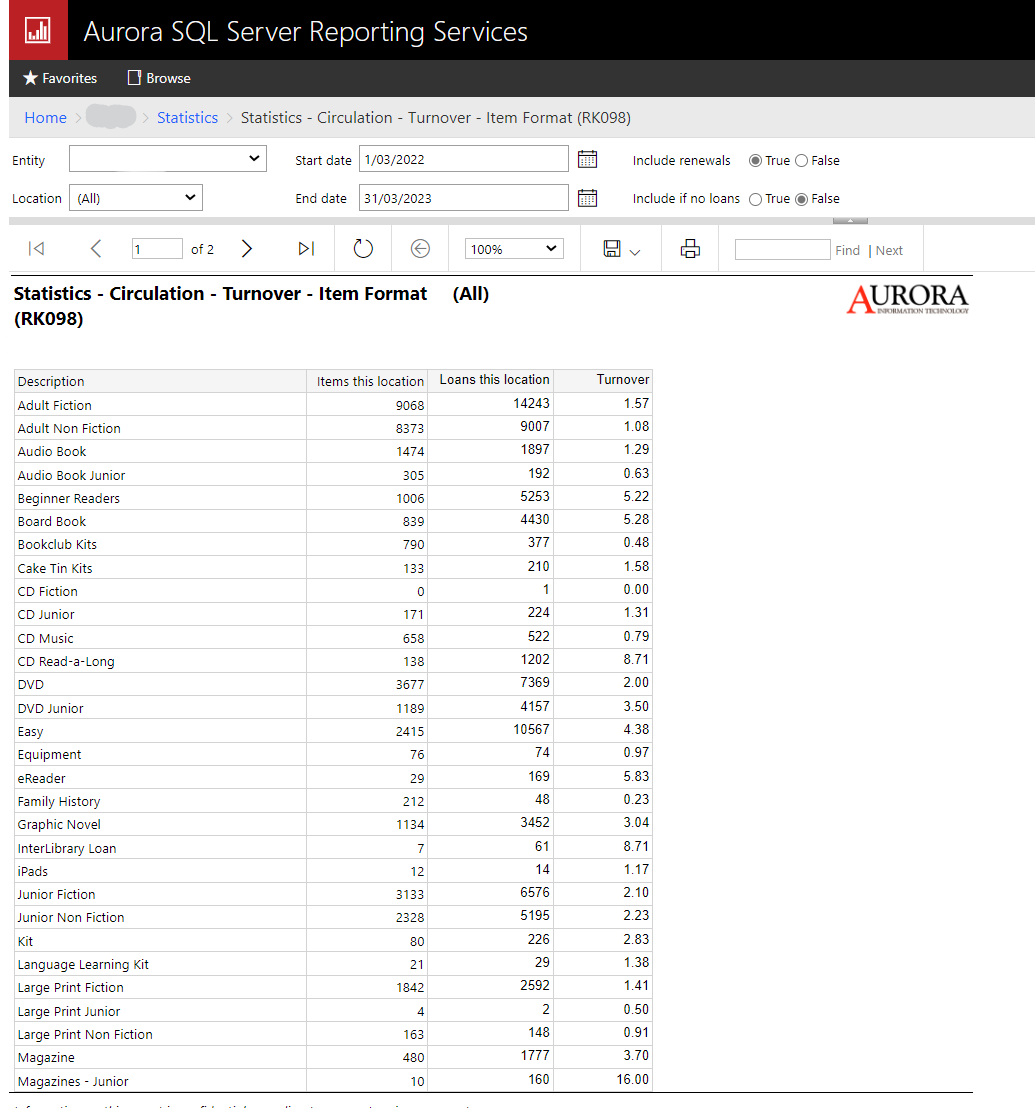
Task: Open the 100% zoom dropdown
Action: pyautogui.click(x=514, y=249)
